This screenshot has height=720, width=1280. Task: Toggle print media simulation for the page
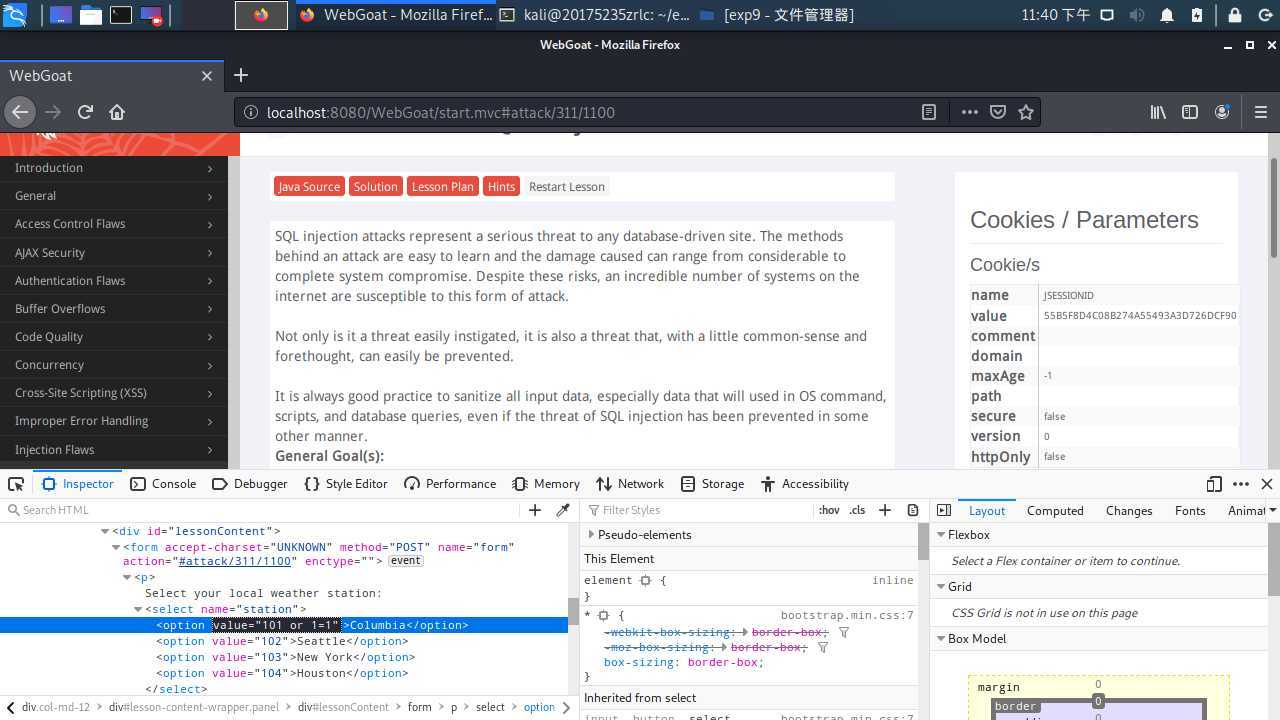[913, 510]
